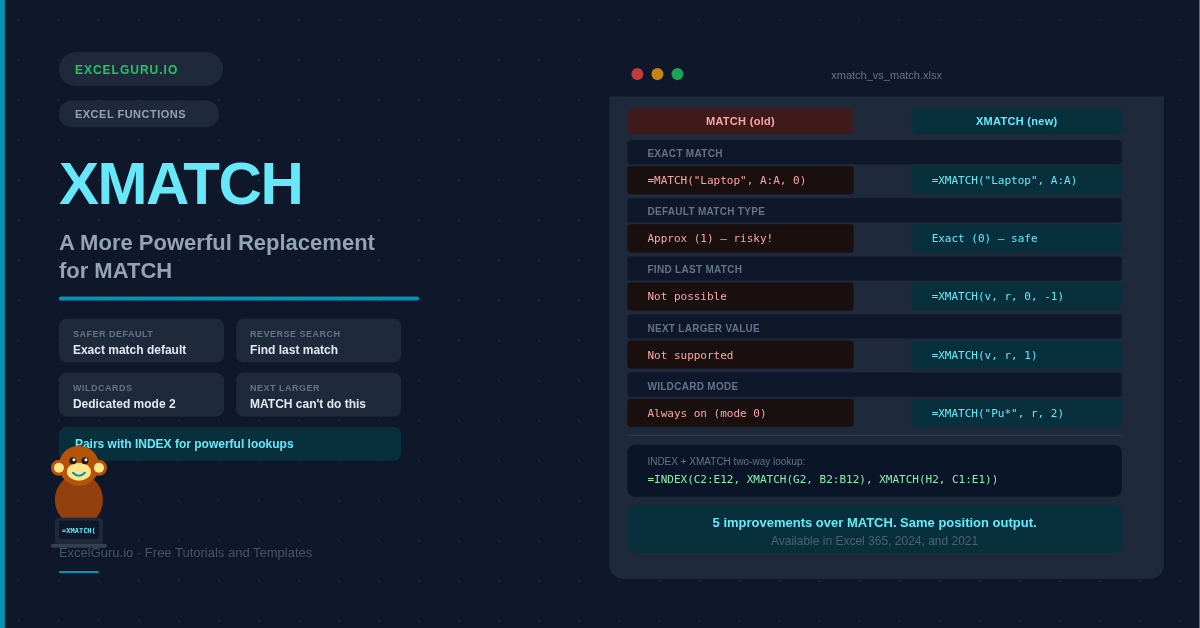The height and width of the screenshot is (628, 1200).
Task: Click the Safer Default card
Action: click(x=141, y=341)
